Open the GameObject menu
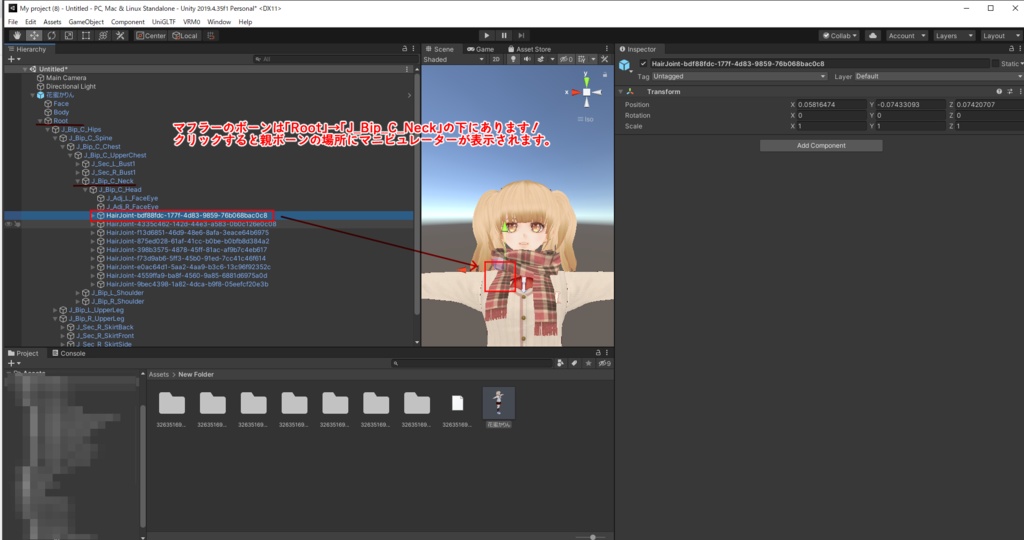1024x540 pixels. coord(86,22)
